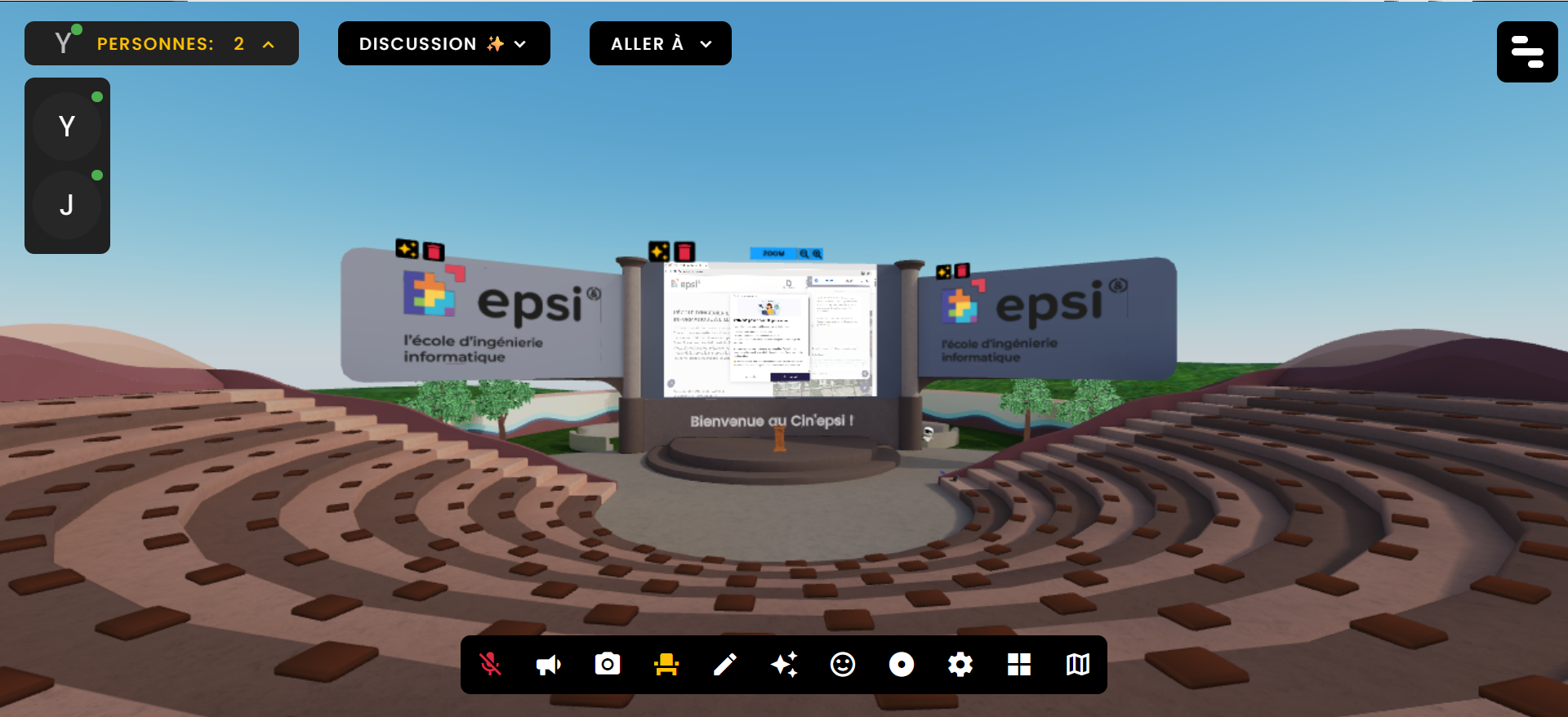The width and height of the screenshot is (1568, 717).
Task: Click red trash icon above center screen
Action: [684, 251]
